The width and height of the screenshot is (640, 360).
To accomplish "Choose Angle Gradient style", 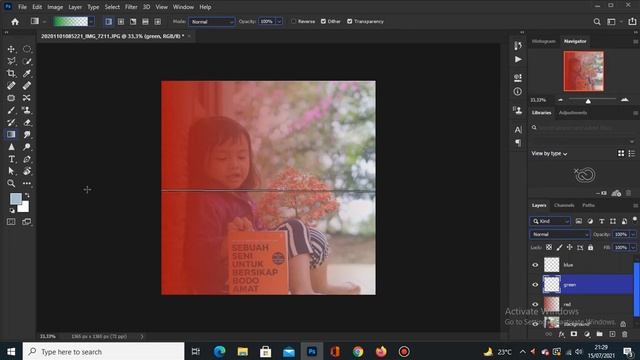I will point(133,22).
